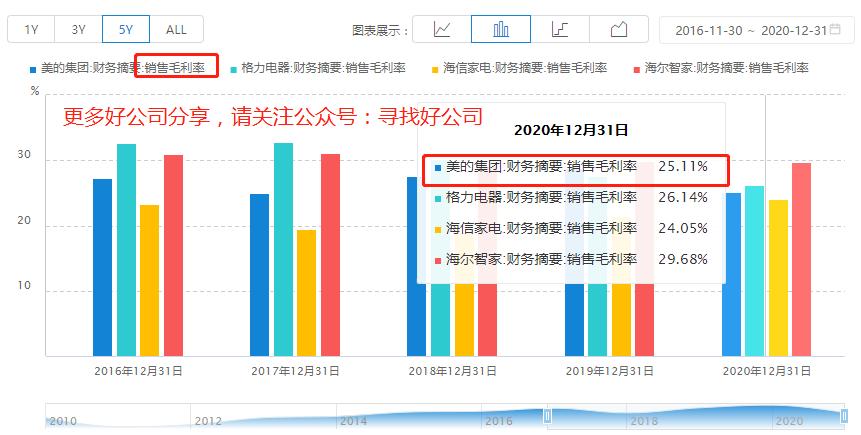This screenshot has width=861, height=435.
Task: Click the teal 格力电器 bar for 2020
Action: click(x=754, y=271)
